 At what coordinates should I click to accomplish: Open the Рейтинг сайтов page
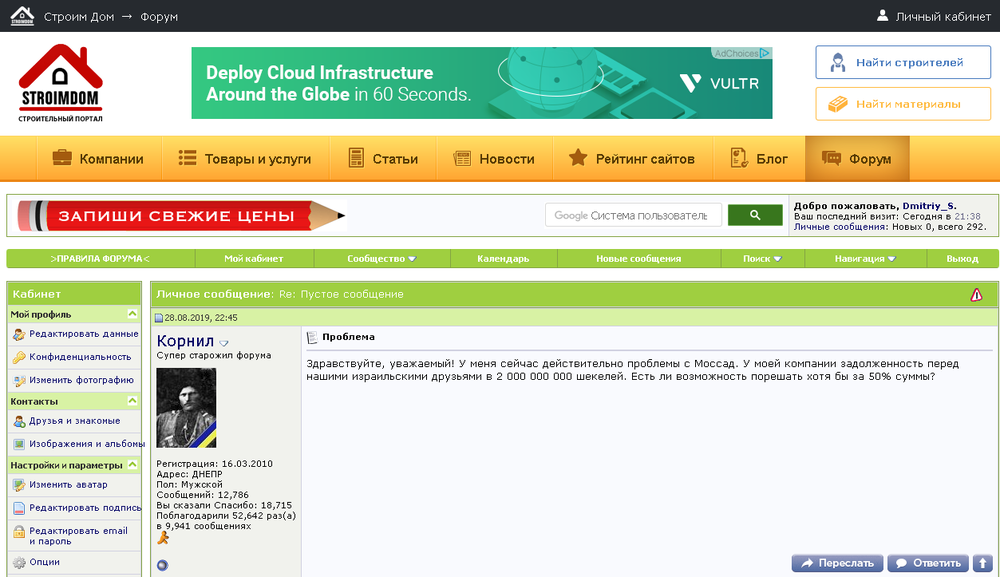[x=631, y=158]
